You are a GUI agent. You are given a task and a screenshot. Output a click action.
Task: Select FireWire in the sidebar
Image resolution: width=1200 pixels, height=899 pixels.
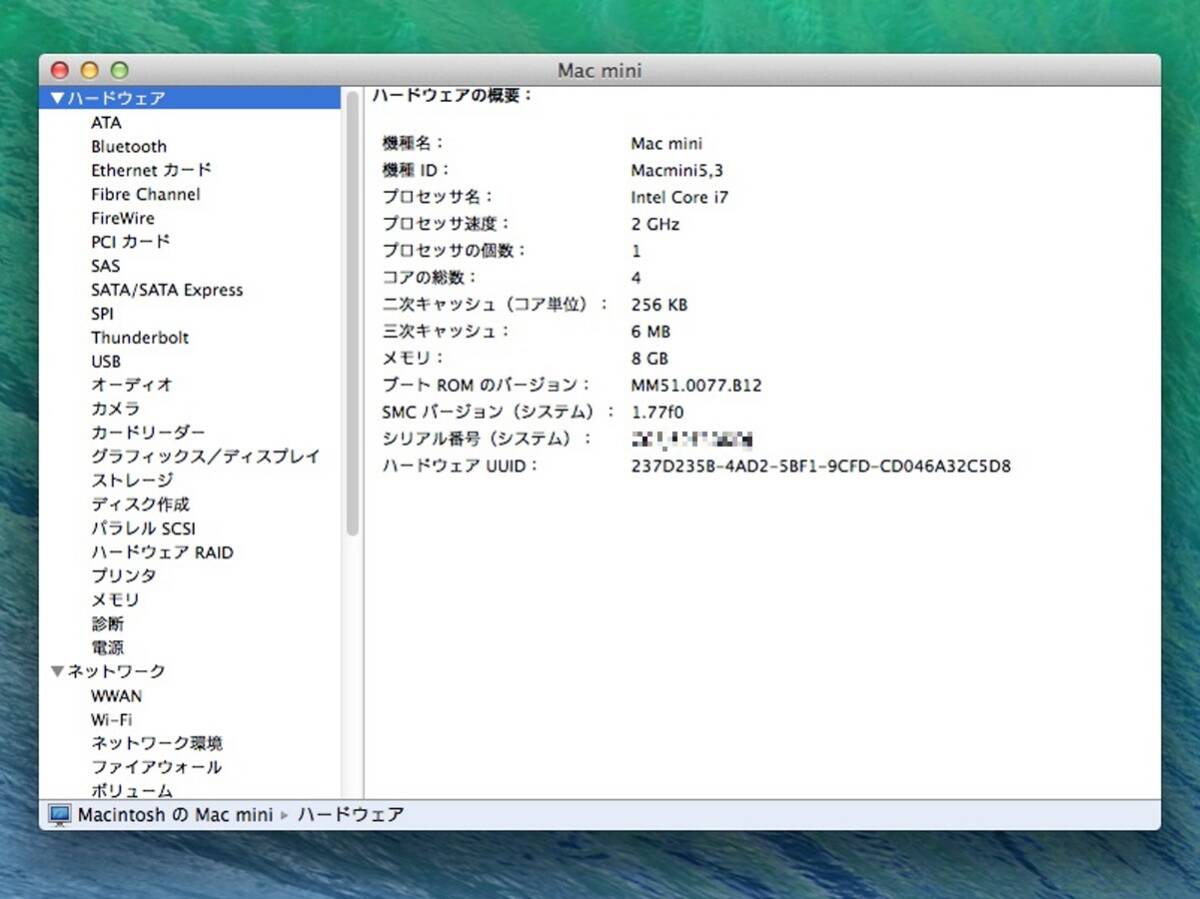[123, 218]
